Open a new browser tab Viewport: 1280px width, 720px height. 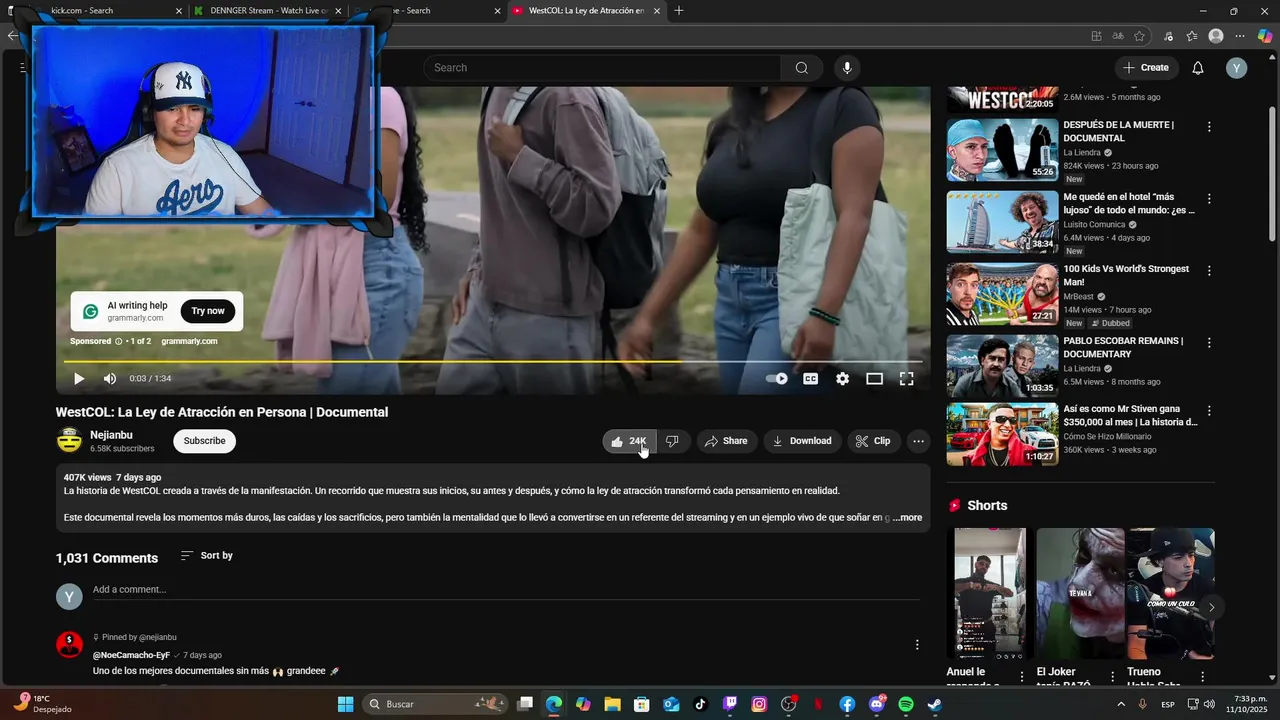679,11
